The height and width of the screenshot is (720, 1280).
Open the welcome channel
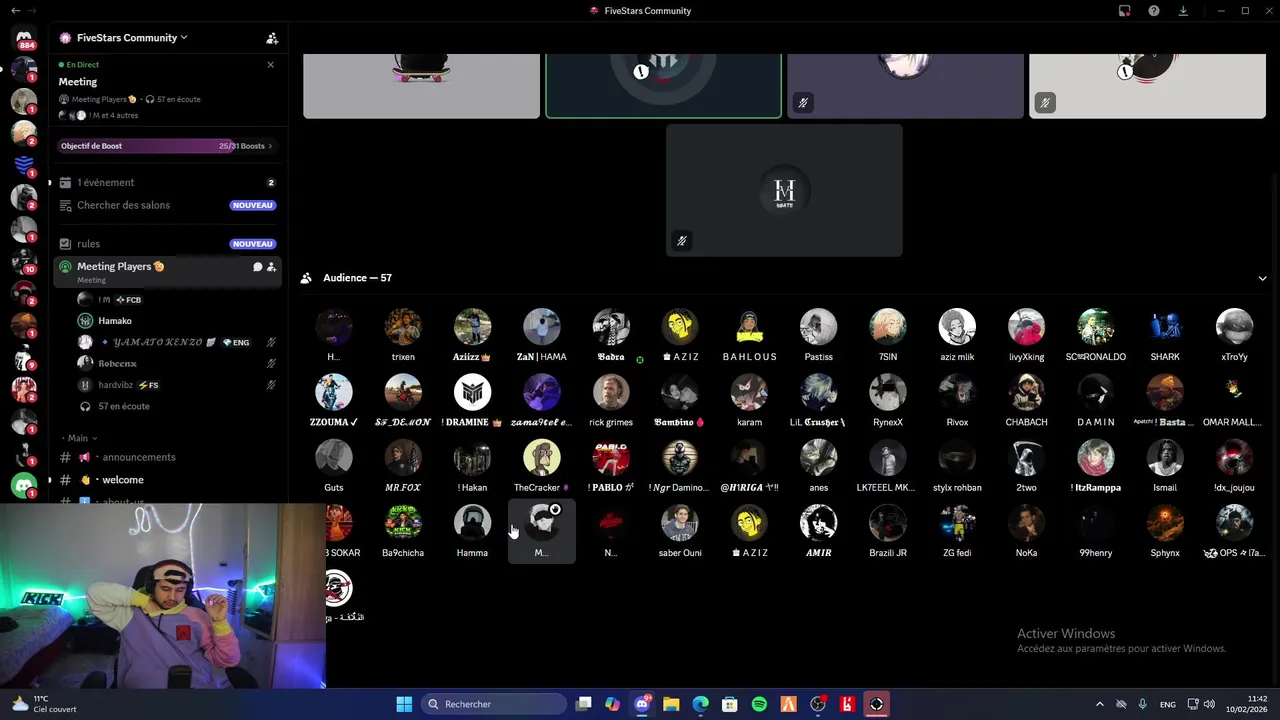167,480
